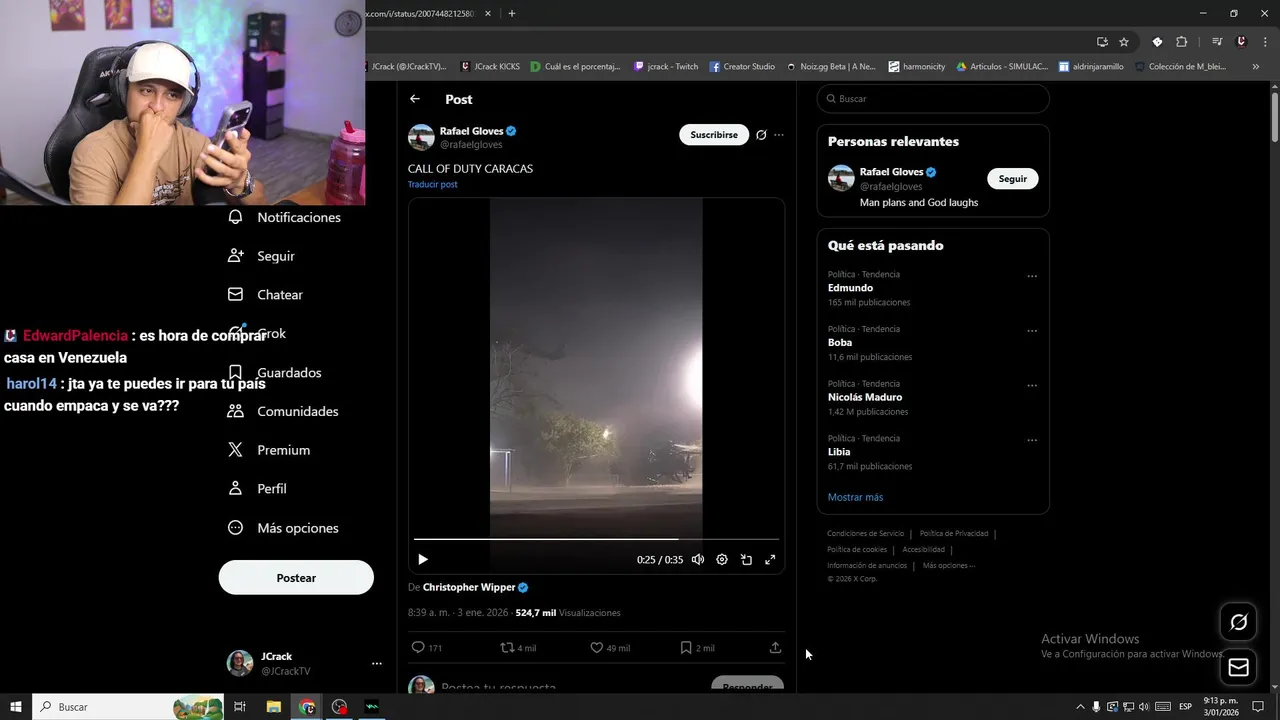Open Christopher Wipper profile link
This screenshot has width=1280, height=720.
(x=469, y=588)
